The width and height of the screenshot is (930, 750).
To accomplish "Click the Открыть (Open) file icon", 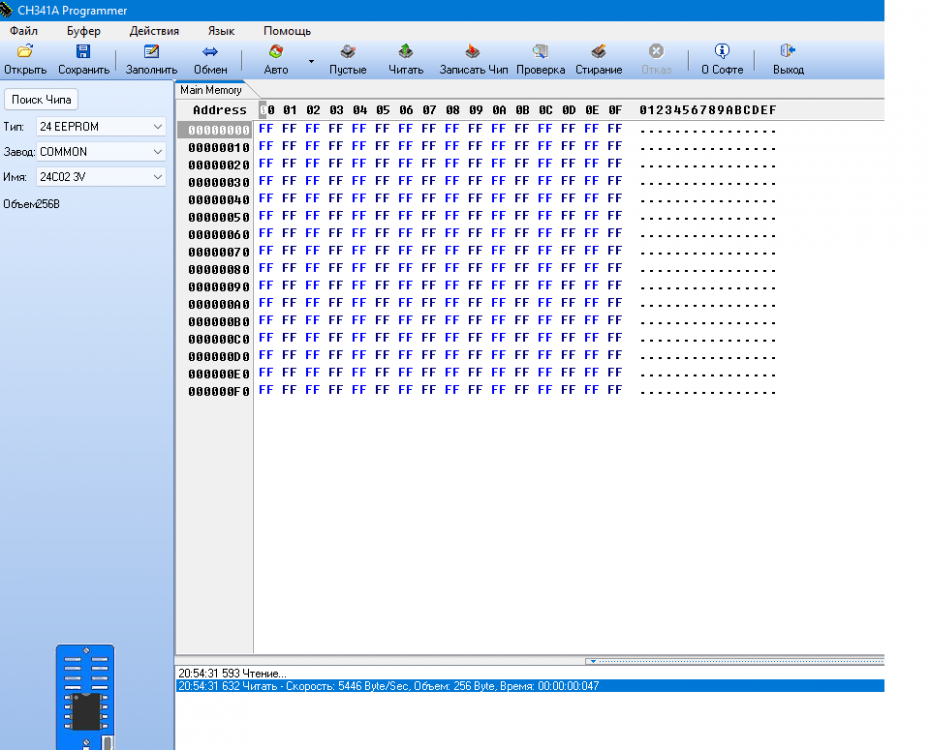I will (x=25, y=52).
